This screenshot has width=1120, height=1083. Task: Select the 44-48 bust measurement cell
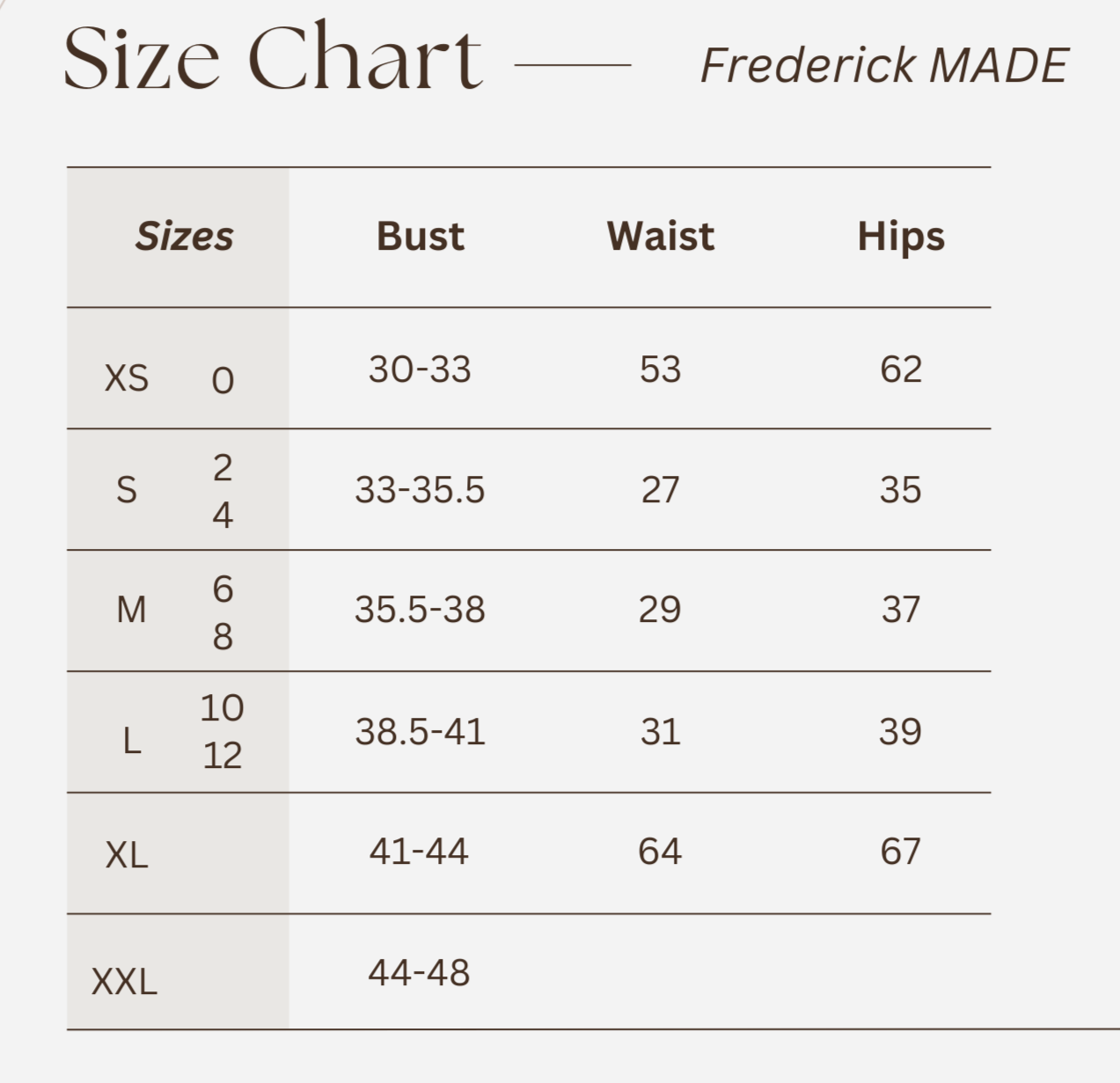coord(419,973)
